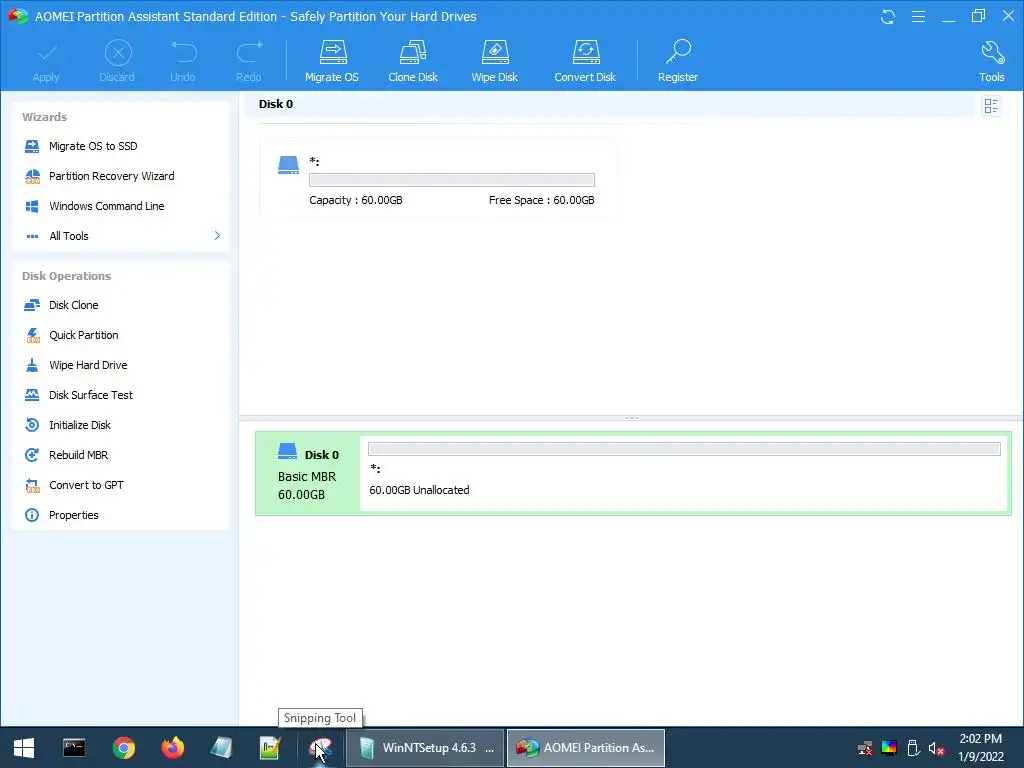Launch Migrate OS to SSD wizard
This screenshot has width=1024, height=768.
(93, 146)
